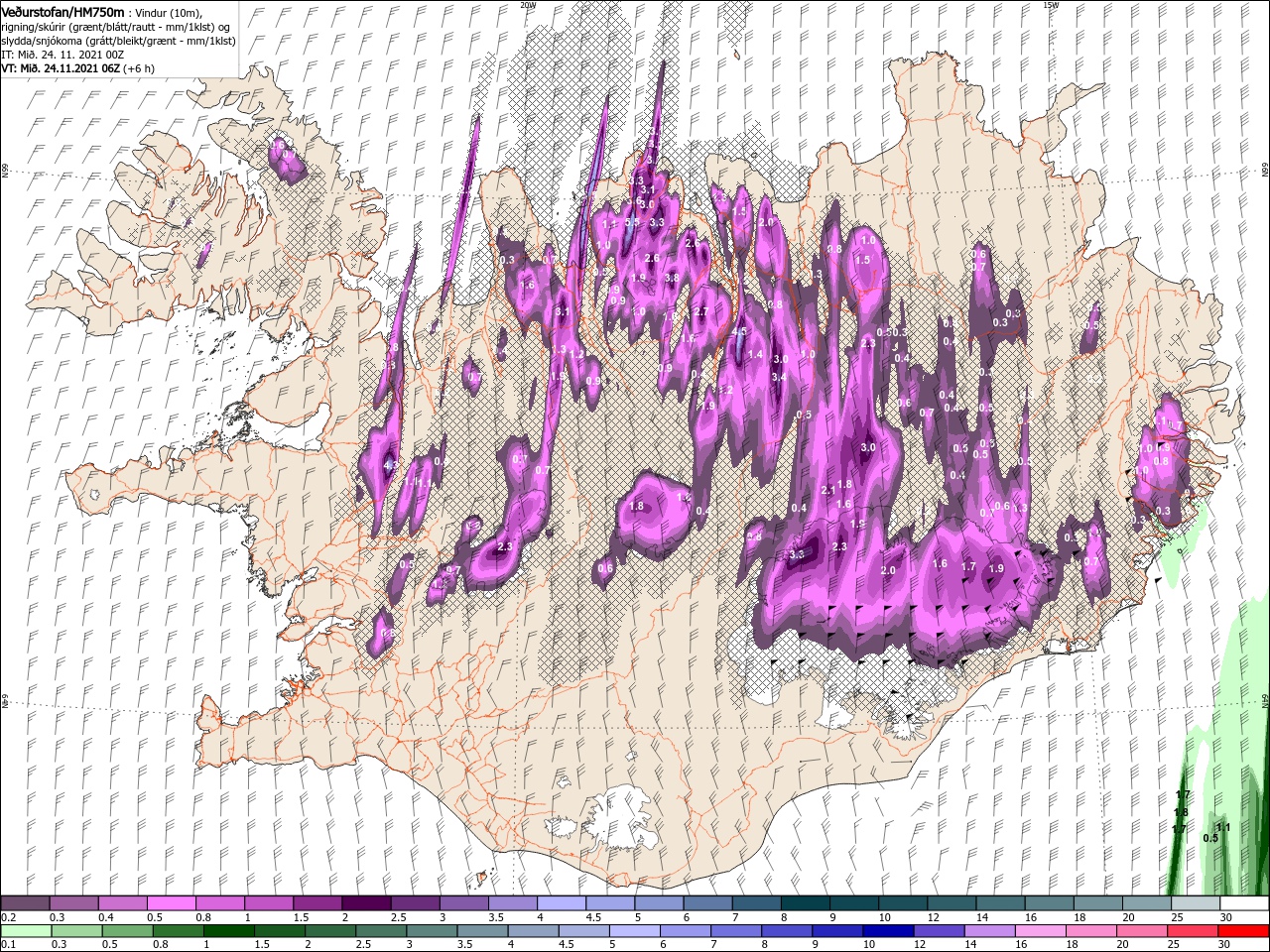Click the '(+6 h)' forecast offset text
The height and width of the screenshot is (952, 1270).
pos(141,67)
